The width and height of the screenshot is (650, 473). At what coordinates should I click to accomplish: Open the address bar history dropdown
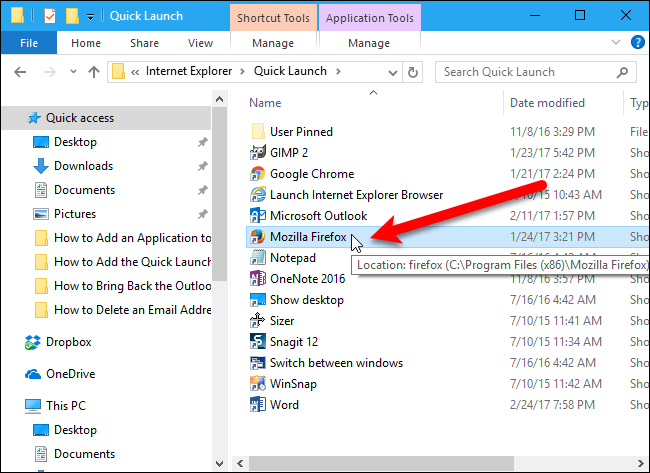393,73
